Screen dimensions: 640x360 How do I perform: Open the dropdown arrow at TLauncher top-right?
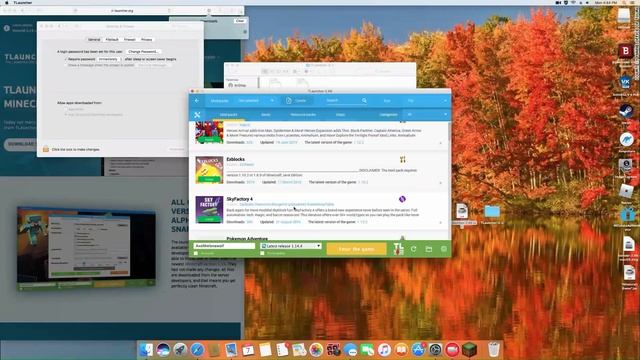click(445, 100)
